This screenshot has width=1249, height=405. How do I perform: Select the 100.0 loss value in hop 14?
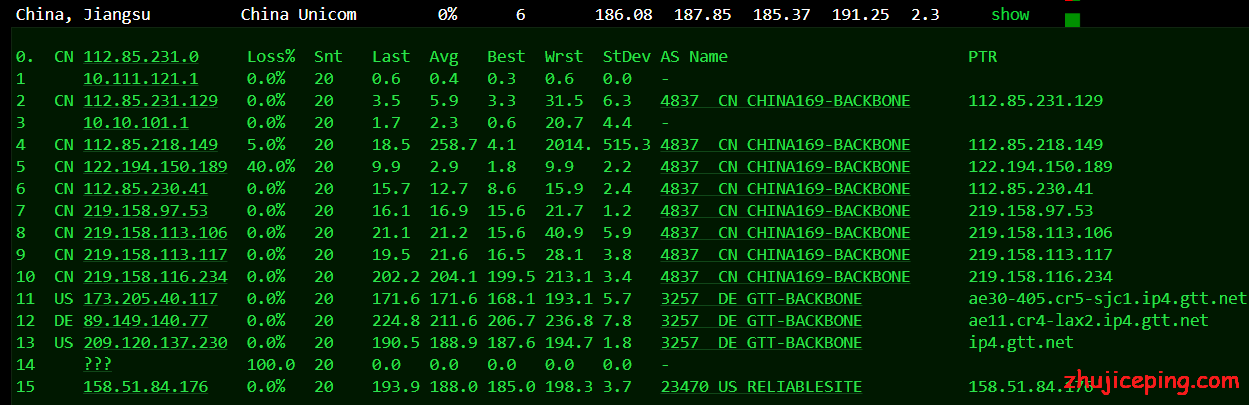271,365
